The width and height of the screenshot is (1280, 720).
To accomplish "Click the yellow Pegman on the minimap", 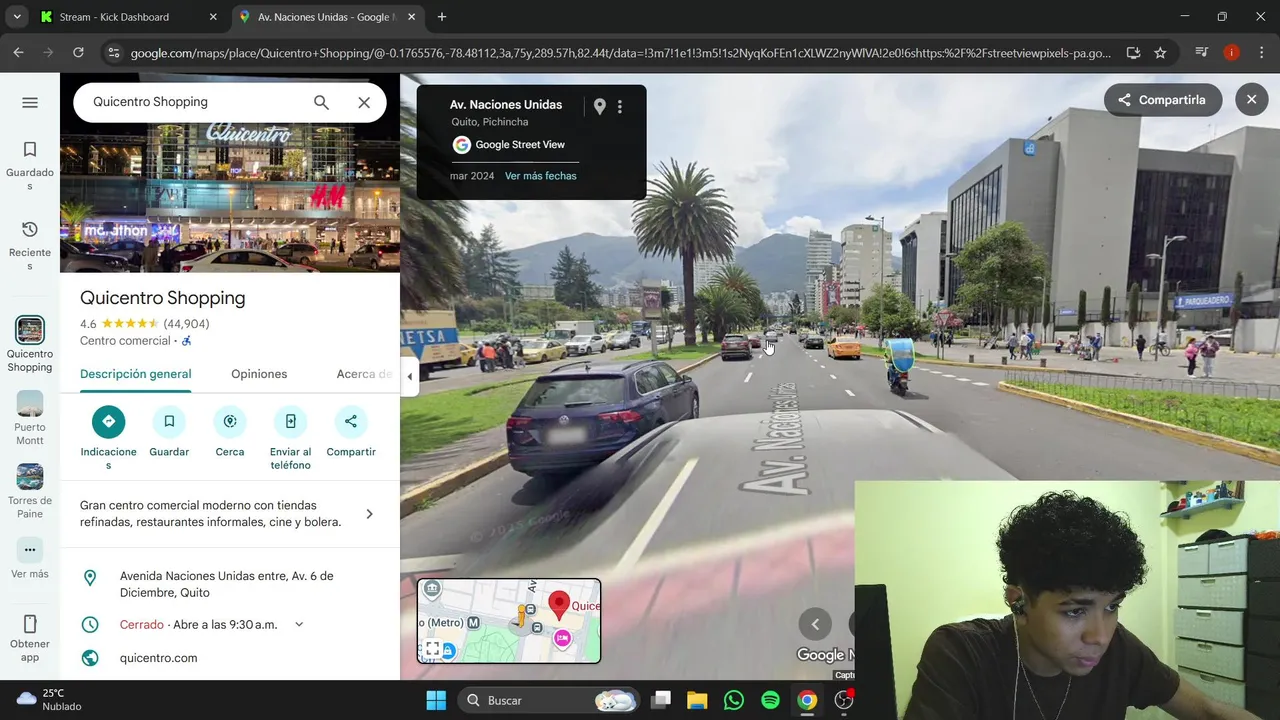I will tap(521, 616).
